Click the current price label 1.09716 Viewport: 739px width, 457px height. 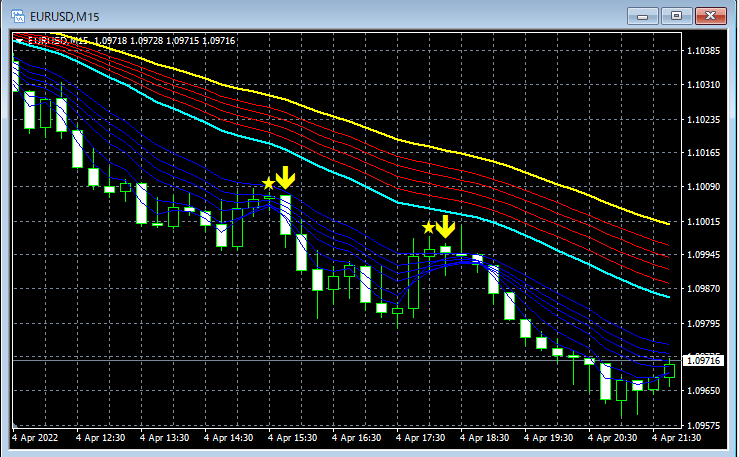[703, 361]
